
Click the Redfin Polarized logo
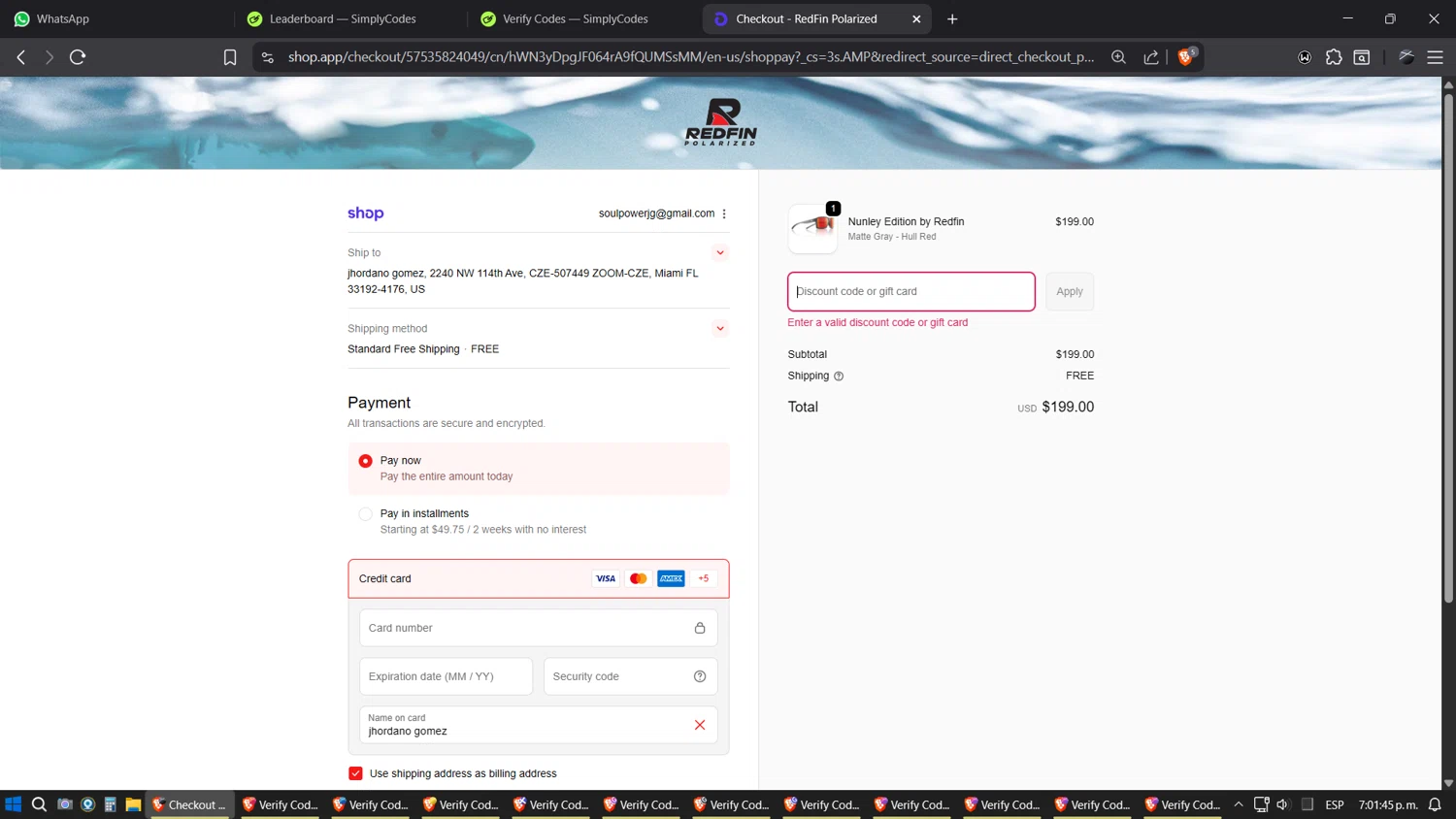721,122
